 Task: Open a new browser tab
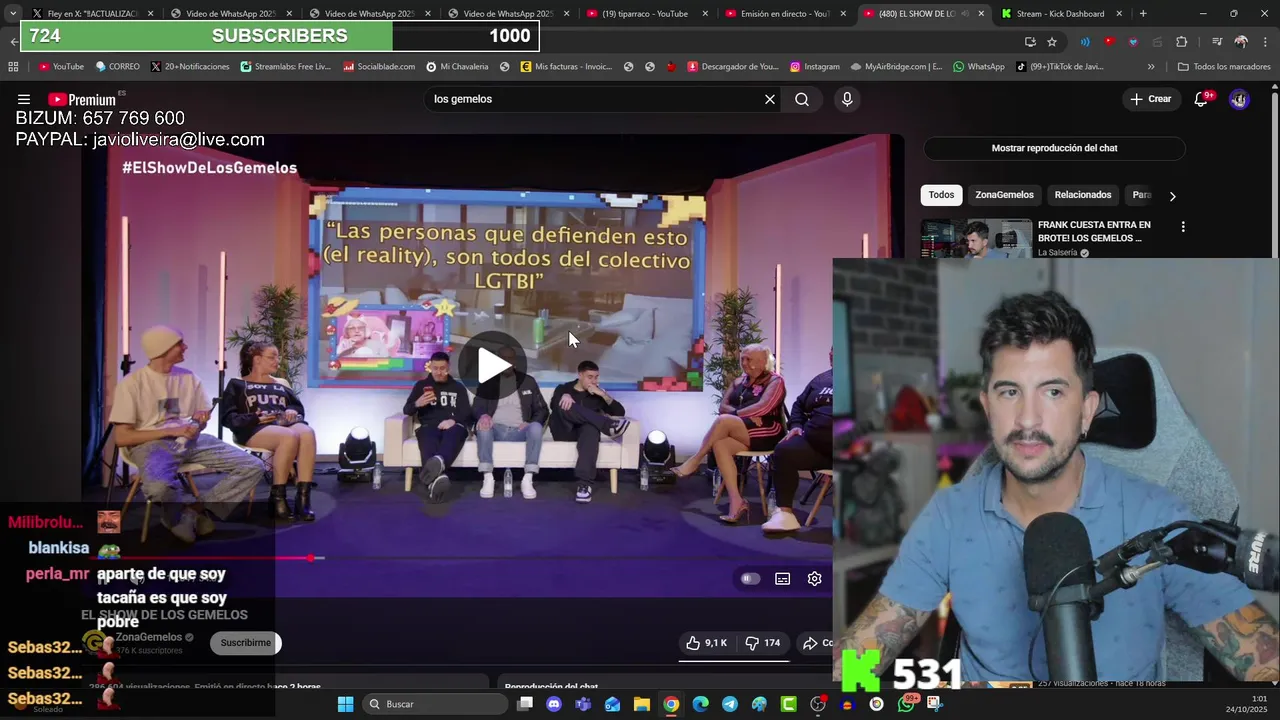point(1143,14)
